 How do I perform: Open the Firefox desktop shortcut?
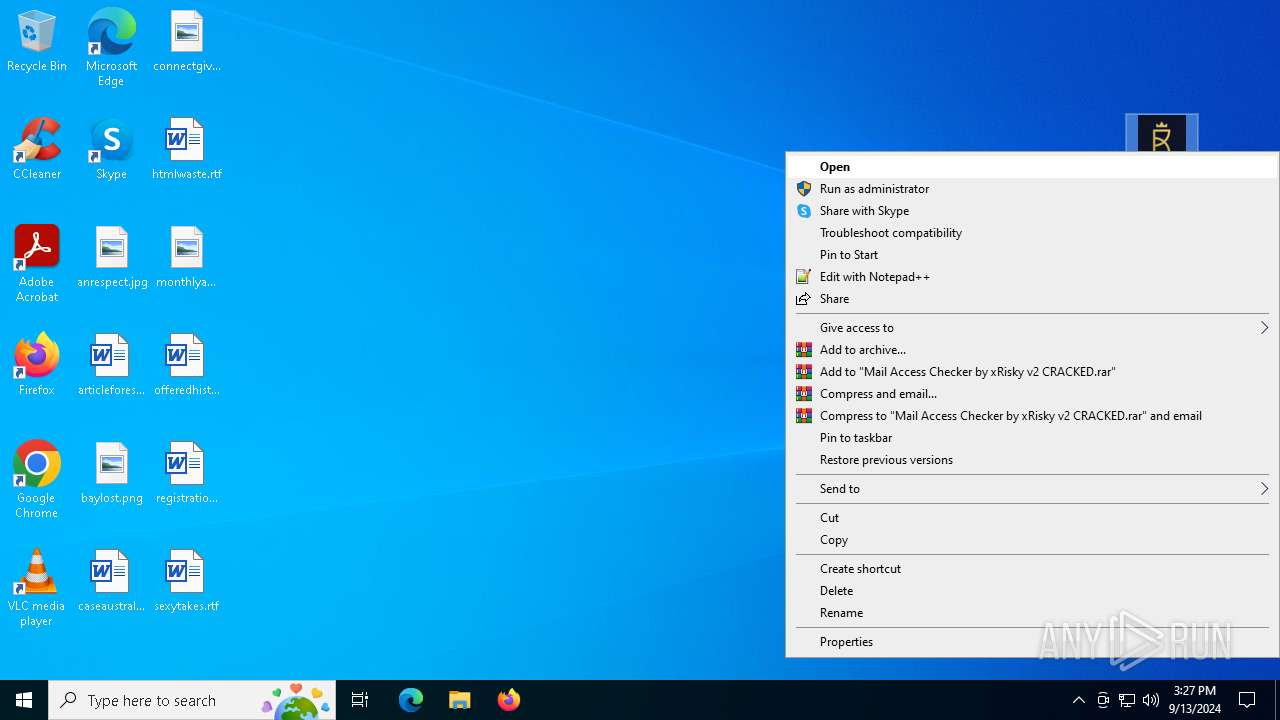click(37, 366)
